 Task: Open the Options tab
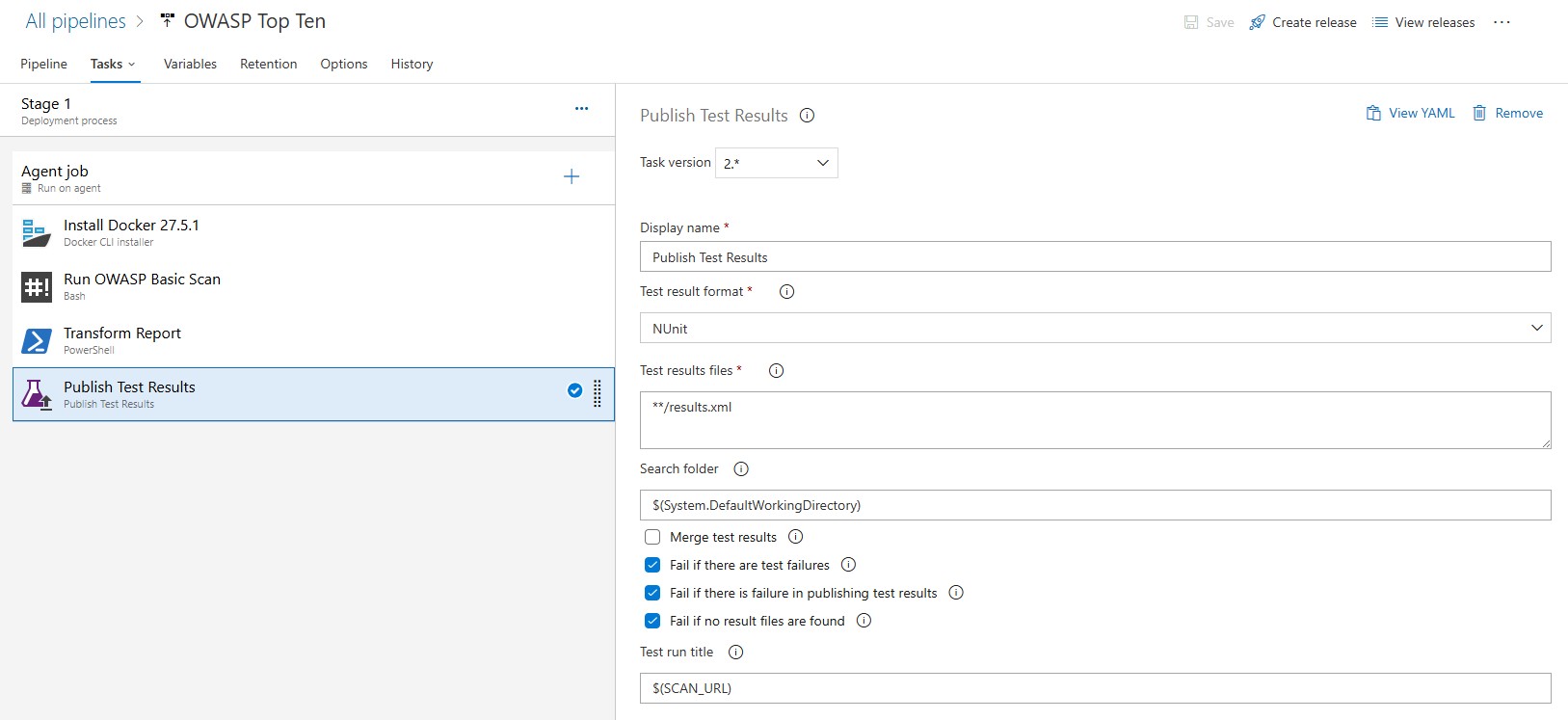tap(344, 64)
